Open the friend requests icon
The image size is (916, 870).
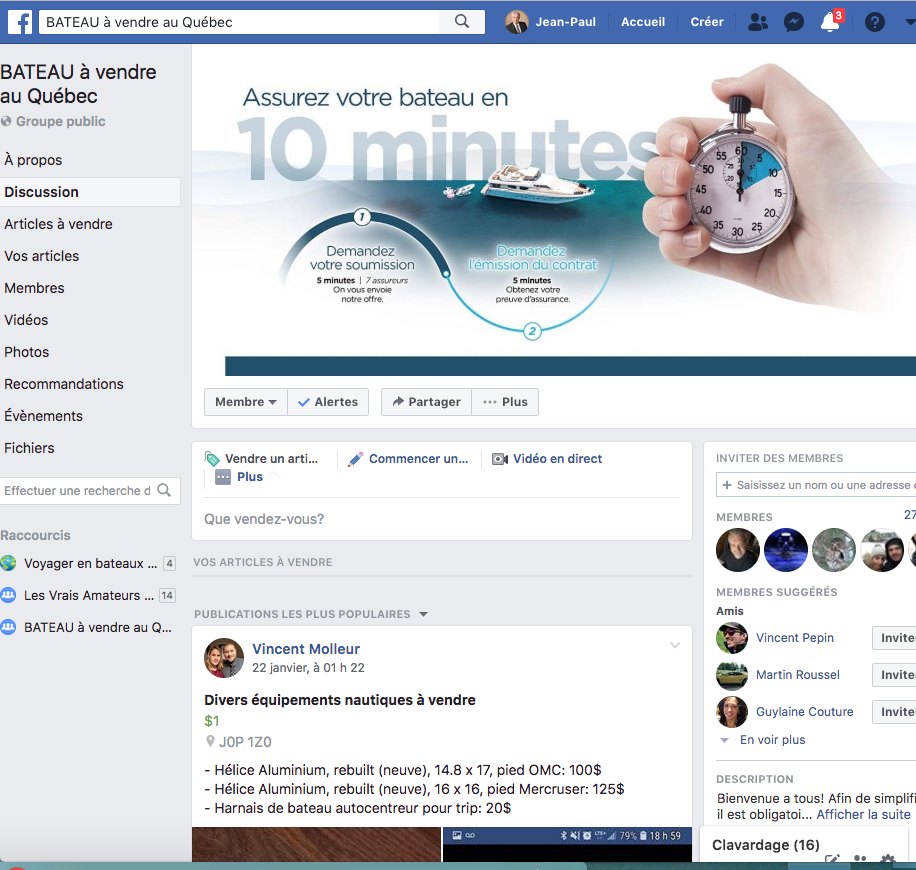click(758, 22)
